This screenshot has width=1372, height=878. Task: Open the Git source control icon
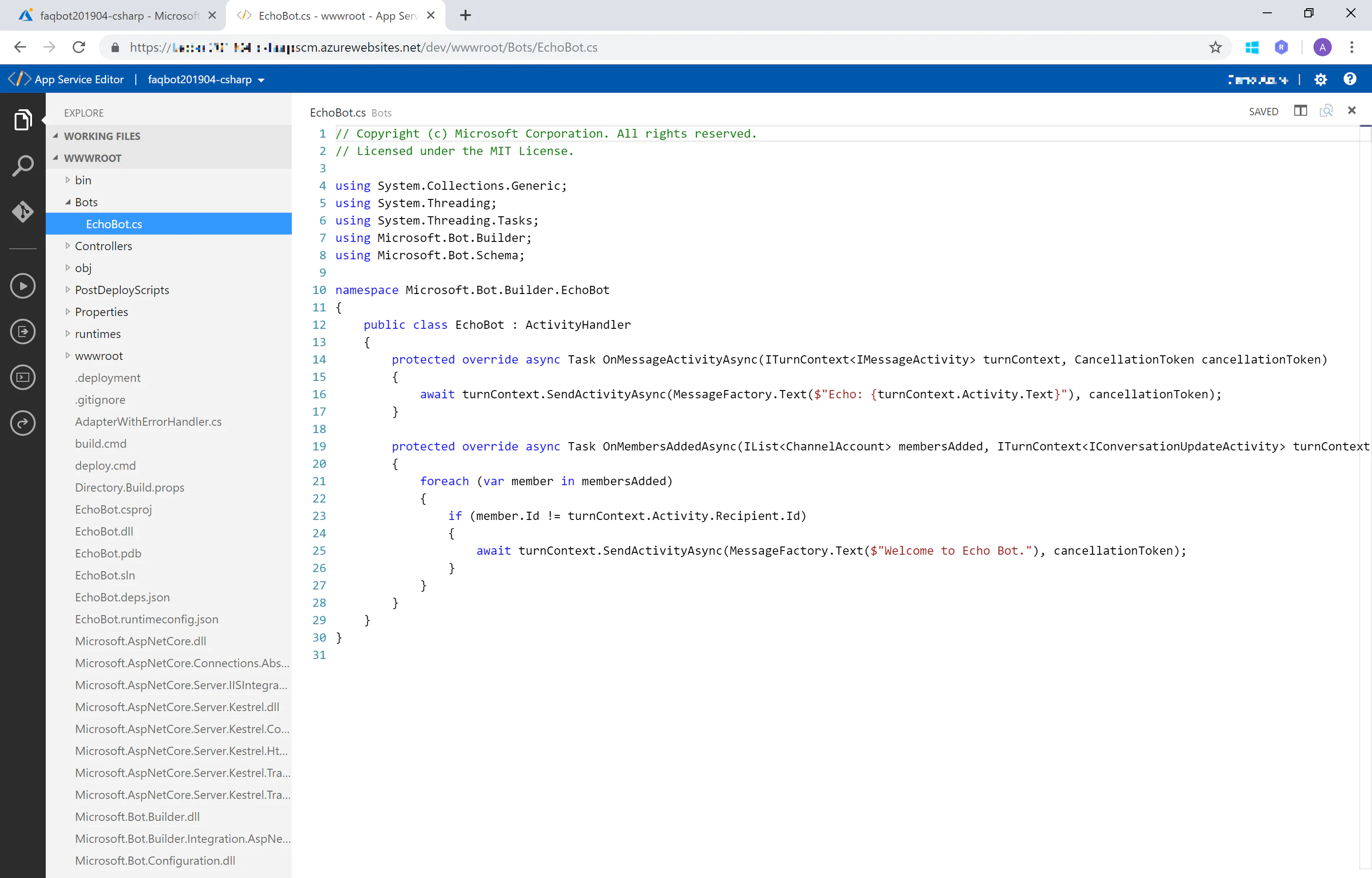(x=23, y=212)
